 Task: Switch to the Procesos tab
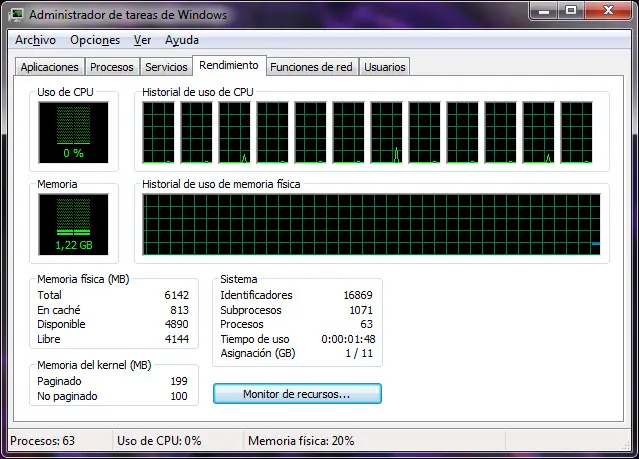[112, 67]
